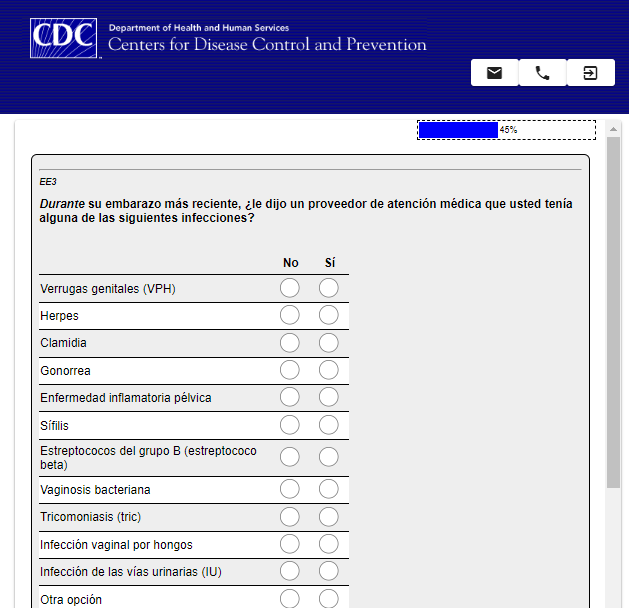Click the exit survey icon
This screenshot has height=608, width=629.
pos(590,73)
